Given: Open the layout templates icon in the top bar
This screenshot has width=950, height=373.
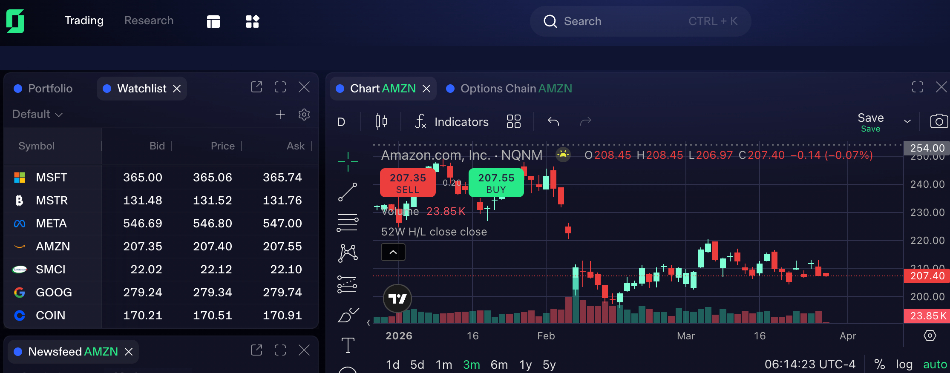Looking at the screenshot, I should coord(213,22).
